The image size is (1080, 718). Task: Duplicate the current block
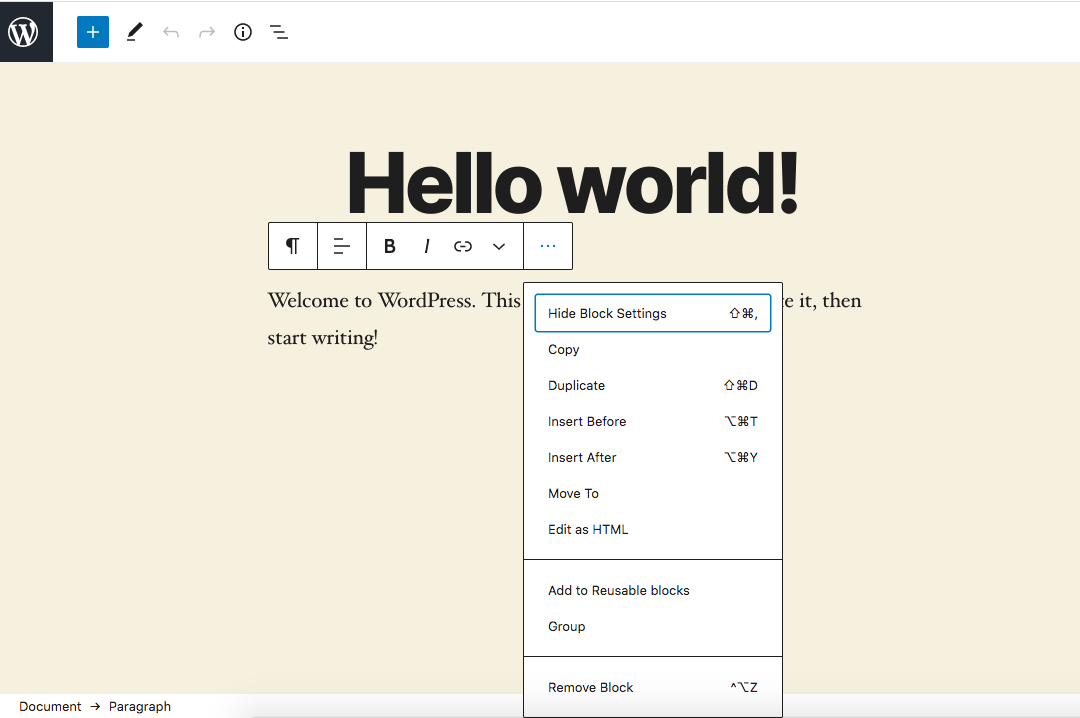click(576, 385)
